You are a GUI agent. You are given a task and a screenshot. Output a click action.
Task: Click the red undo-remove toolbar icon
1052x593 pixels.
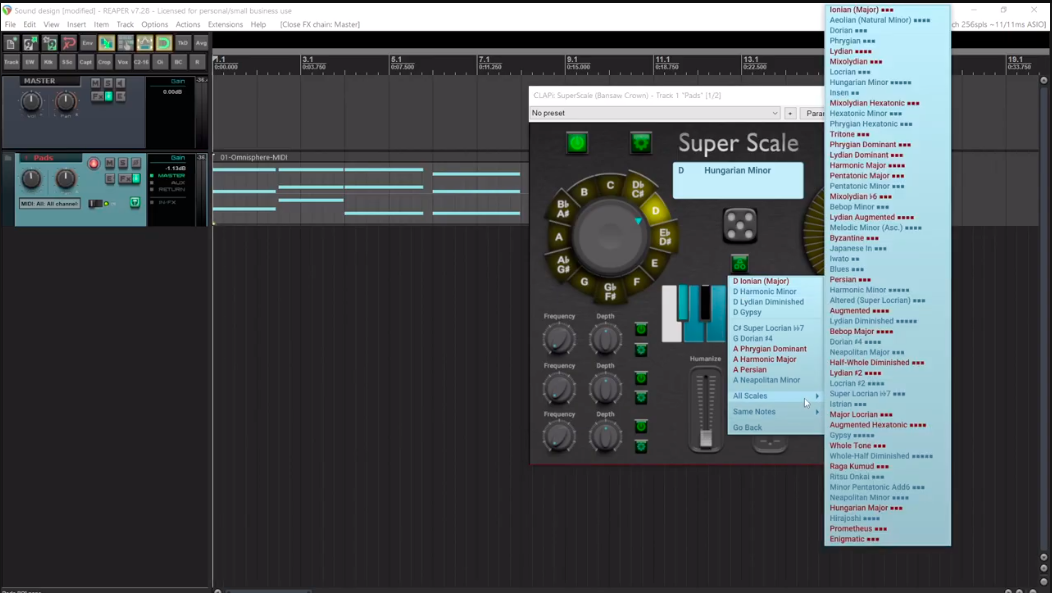click(68, 43)
